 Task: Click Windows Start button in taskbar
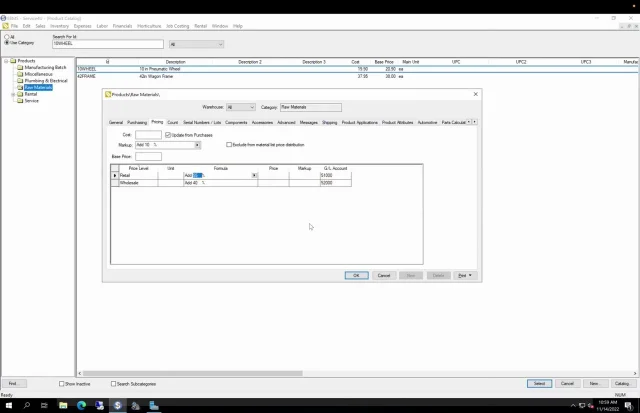click(7, 405)
